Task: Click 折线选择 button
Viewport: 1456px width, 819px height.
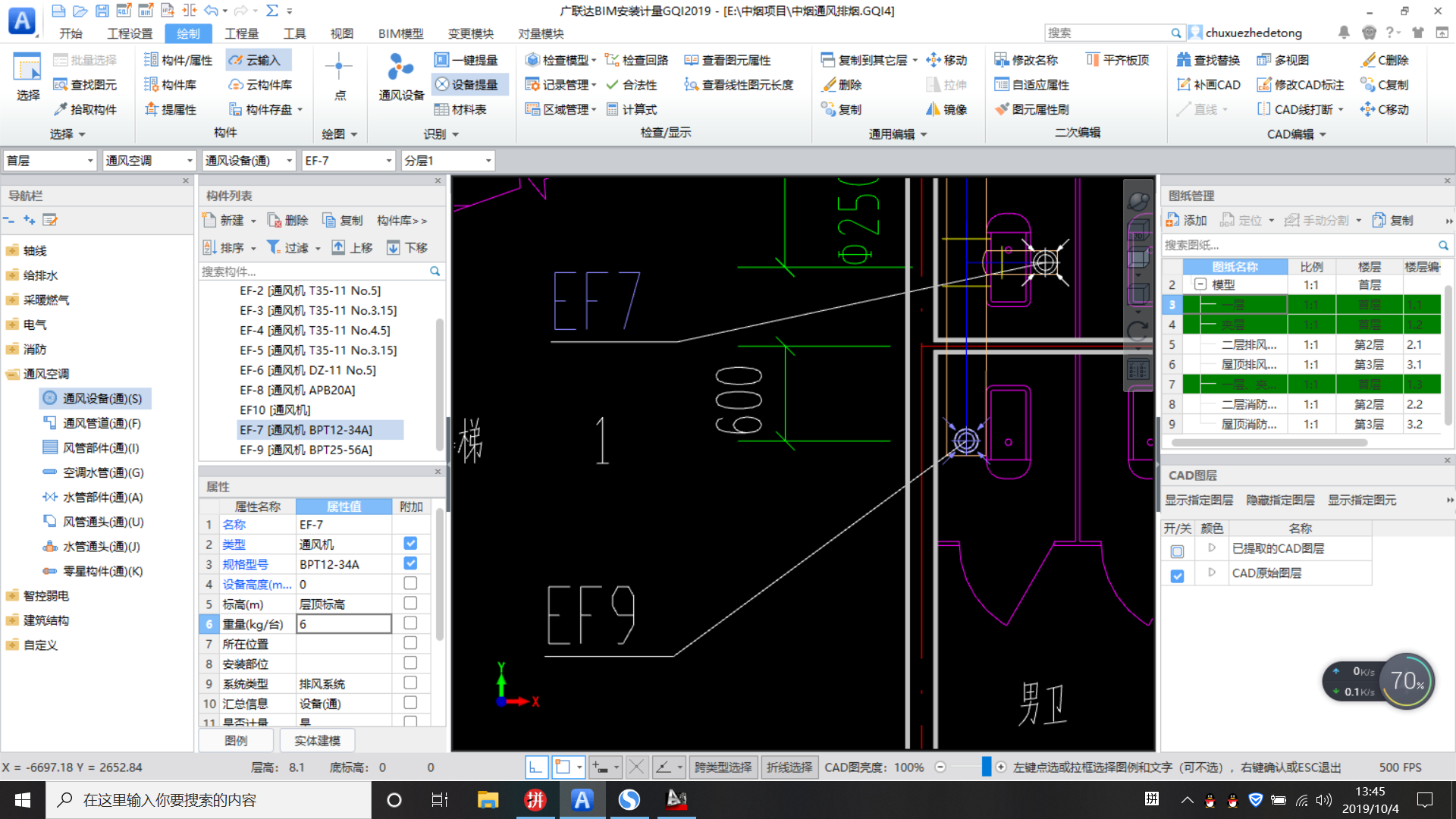Action: coord(789,767)
